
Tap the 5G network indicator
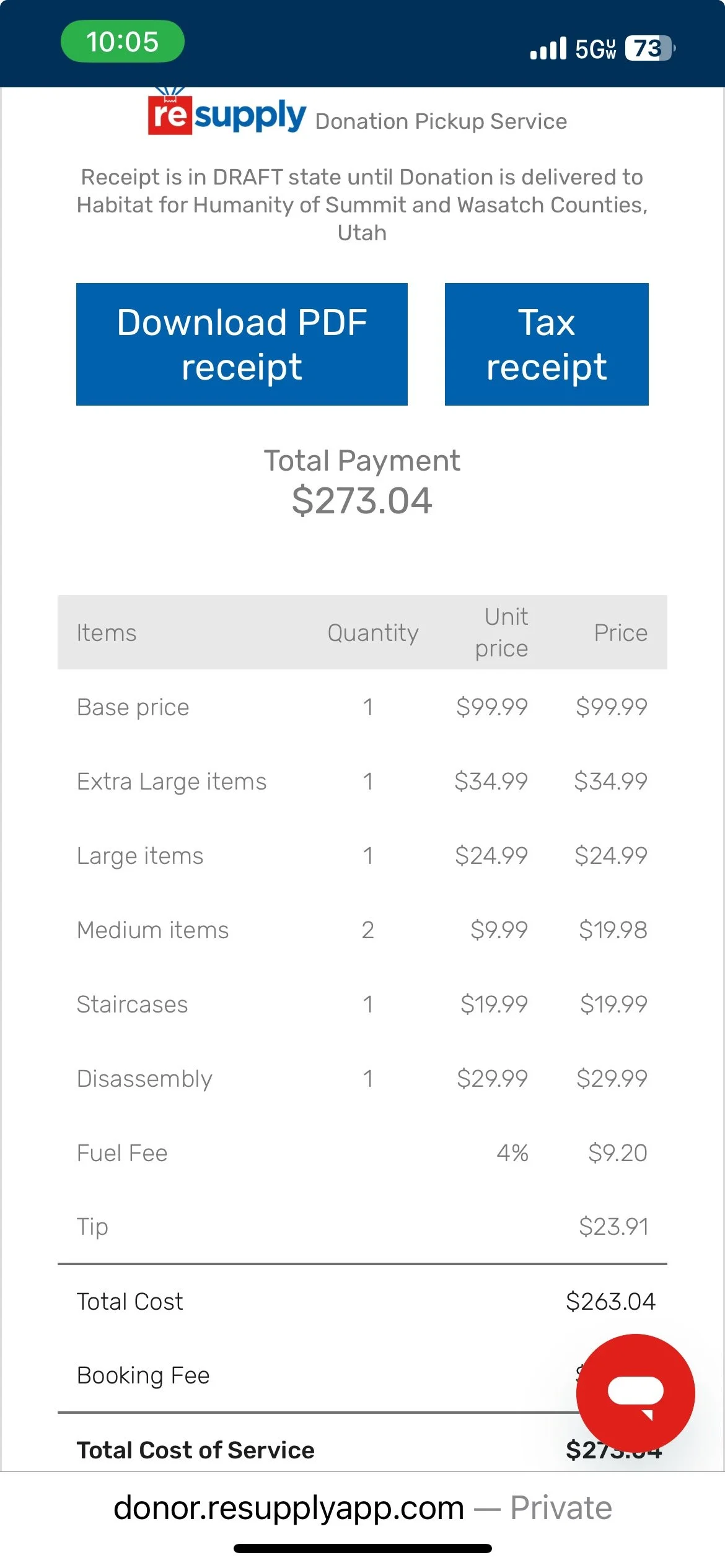pyautogui.click(x=595, y=49)
